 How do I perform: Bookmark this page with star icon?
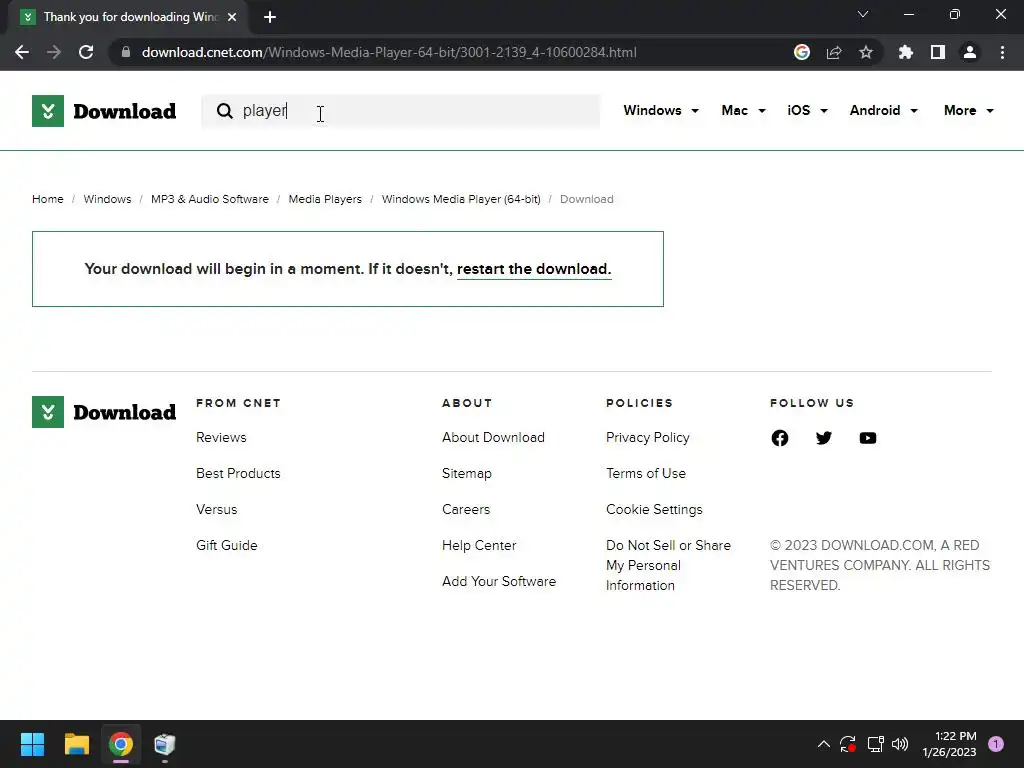[866, 52]
